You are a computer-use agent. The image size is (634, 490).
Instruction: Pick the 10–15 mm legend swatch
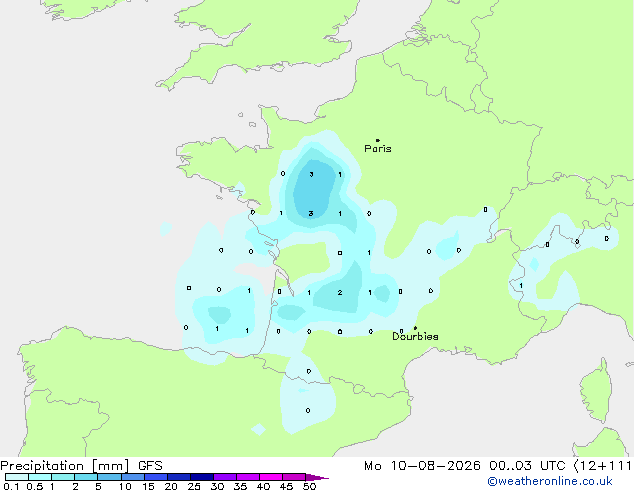[133, 477]
